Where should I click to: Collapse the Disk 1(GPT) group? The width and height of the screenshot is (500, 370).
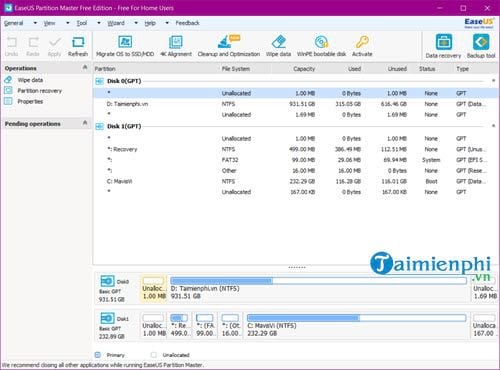(493, 126)
